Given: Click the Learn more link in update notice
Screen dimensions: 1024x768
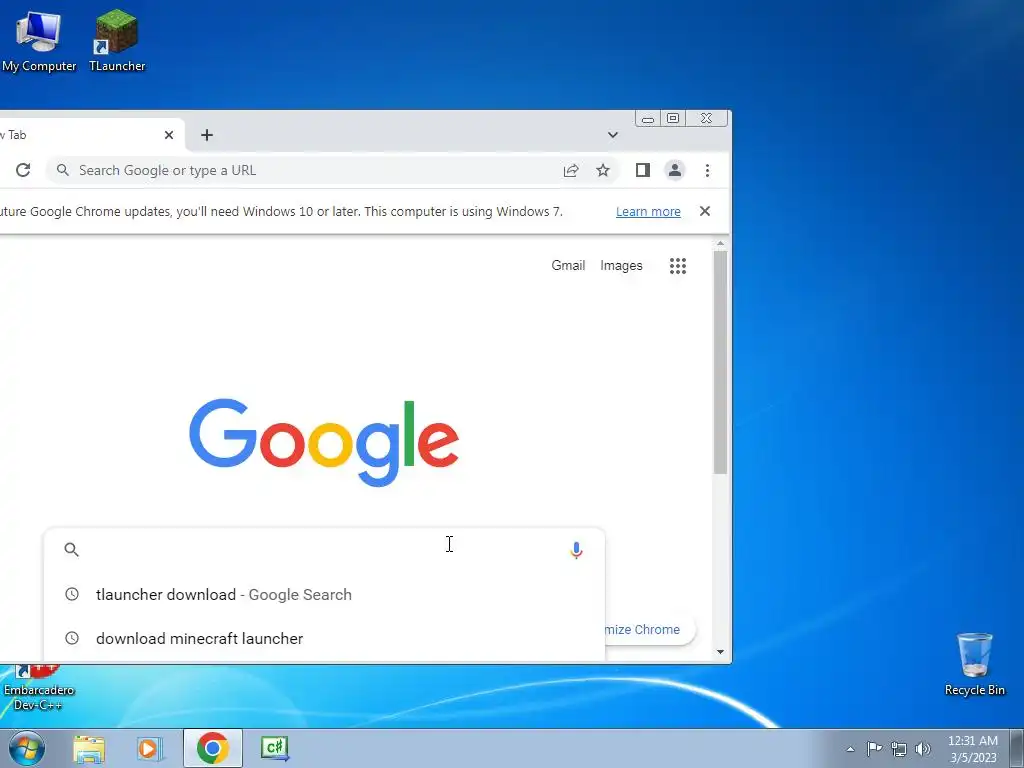Looking at the screenshot, I should [x=648, y=212].
